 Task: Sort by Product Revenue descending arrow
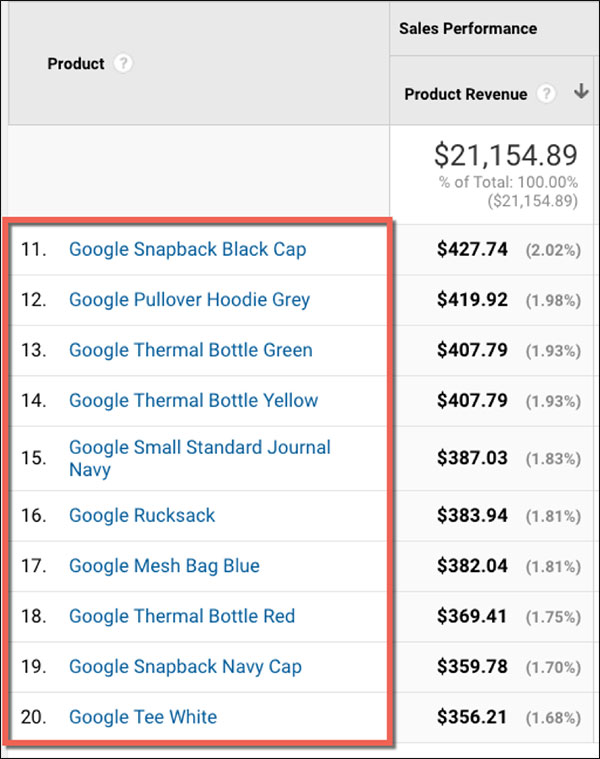point(580,93)
